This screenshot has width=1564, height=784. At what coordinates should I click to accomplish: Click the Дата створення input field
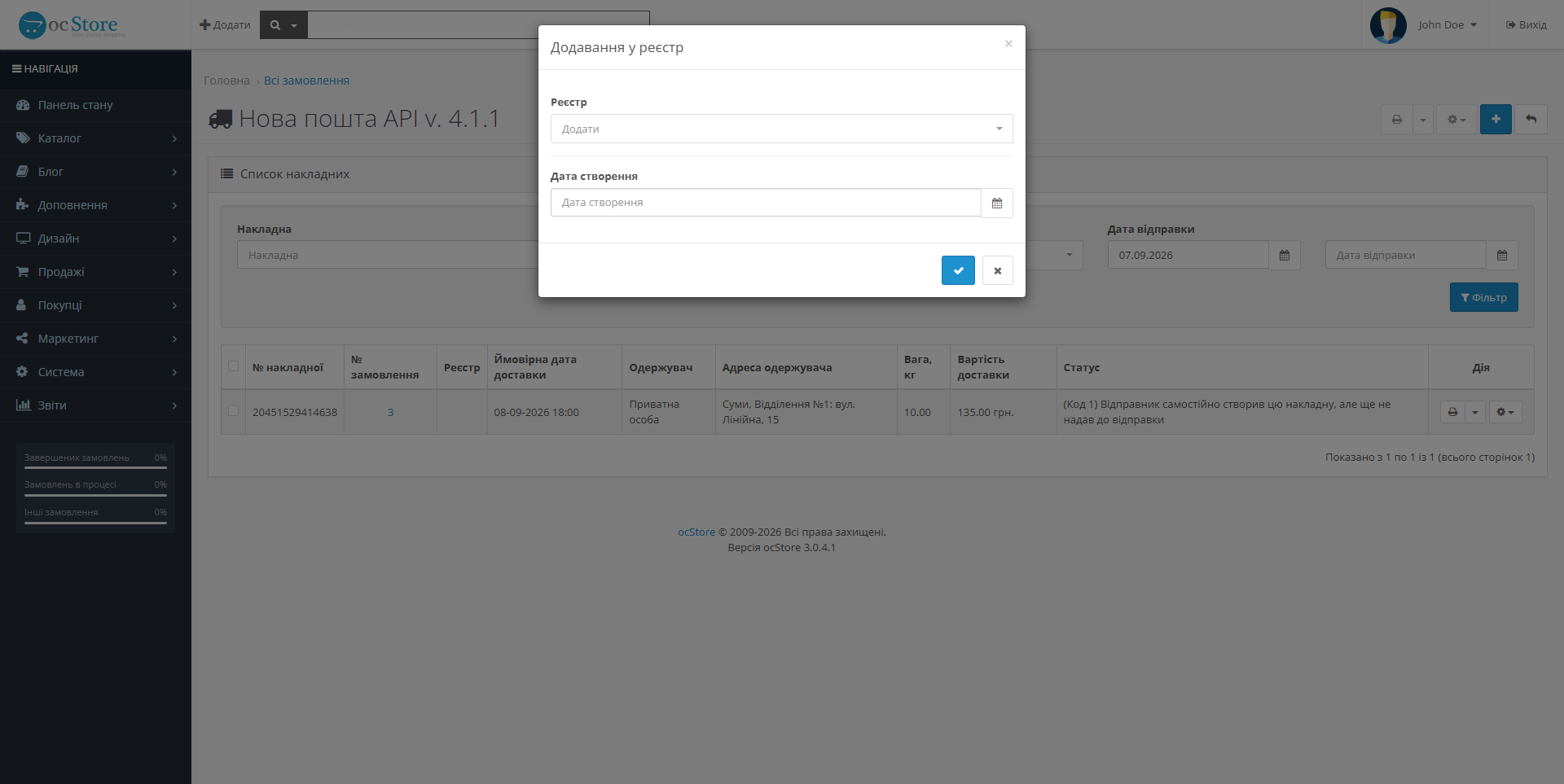pyautogui.click(x=766, y=203)
